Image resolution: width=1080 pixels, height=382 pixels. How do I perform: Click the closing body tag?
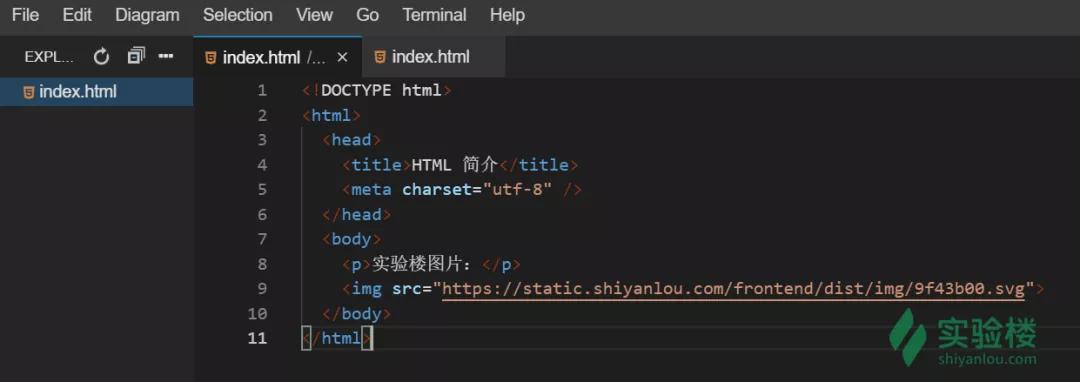[356, 313]
